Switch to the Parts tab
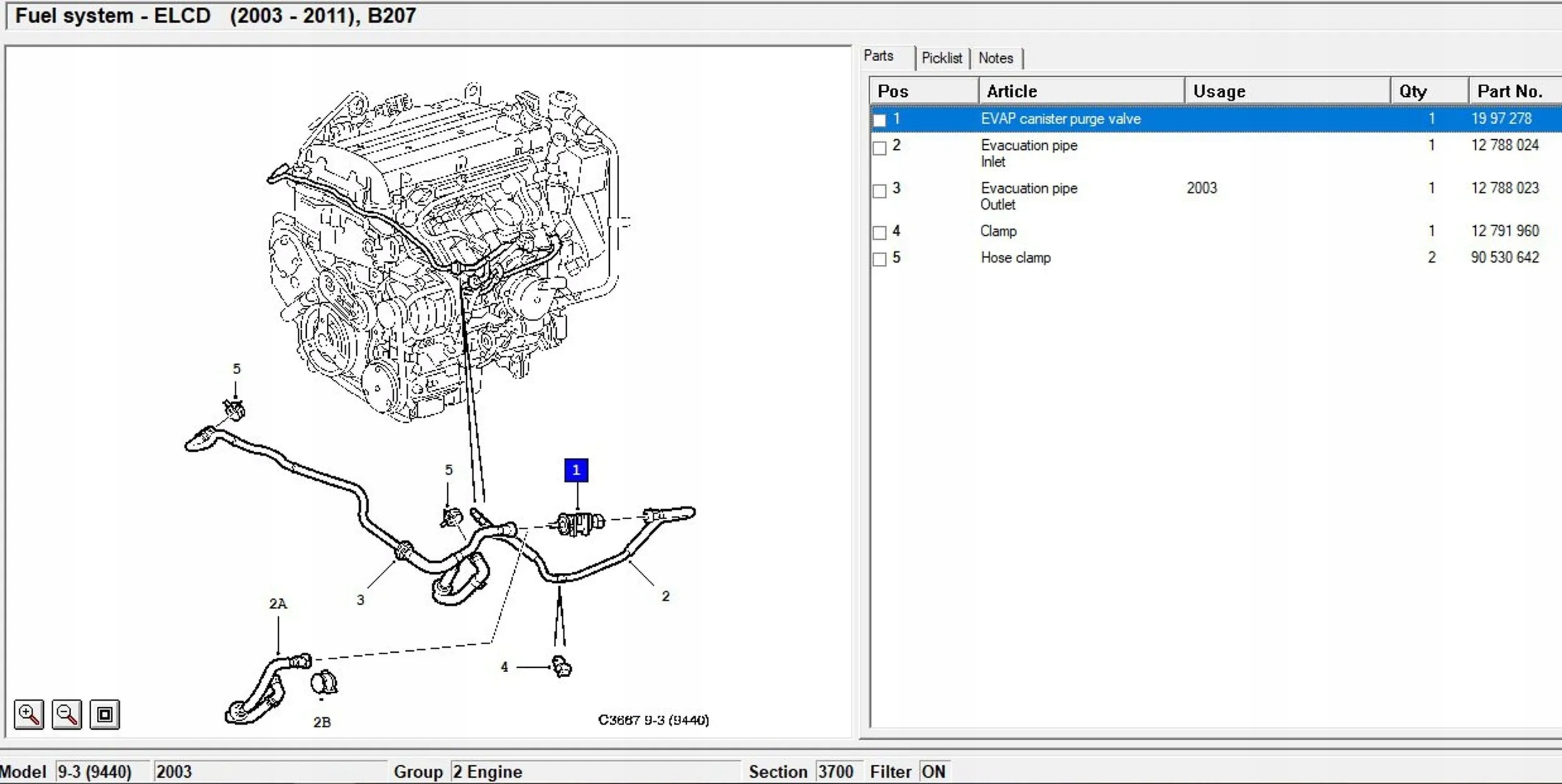 (879, 56)
